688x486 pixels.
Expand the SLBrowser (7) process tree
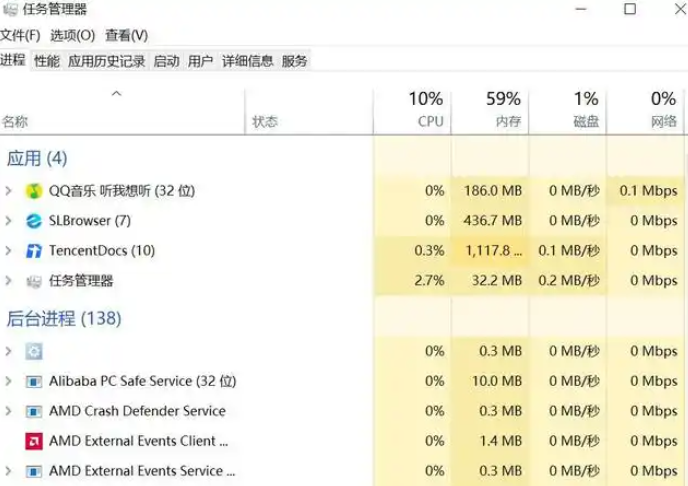(x=9, y=221)
